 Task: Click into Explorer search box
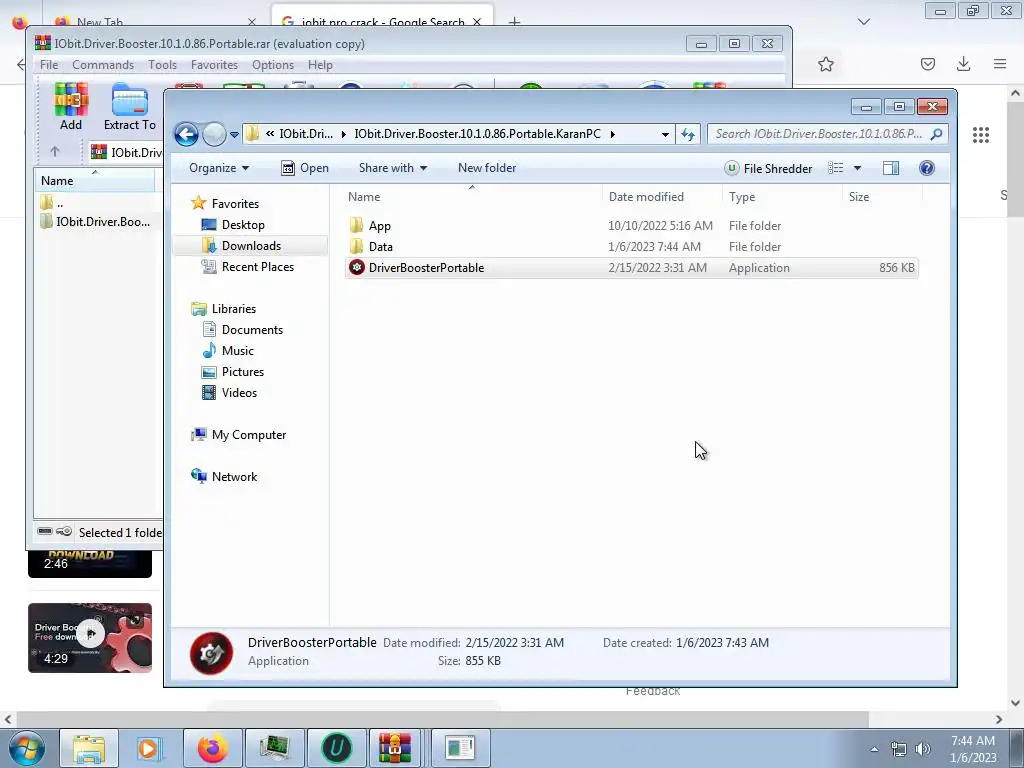tap(819, 134)
